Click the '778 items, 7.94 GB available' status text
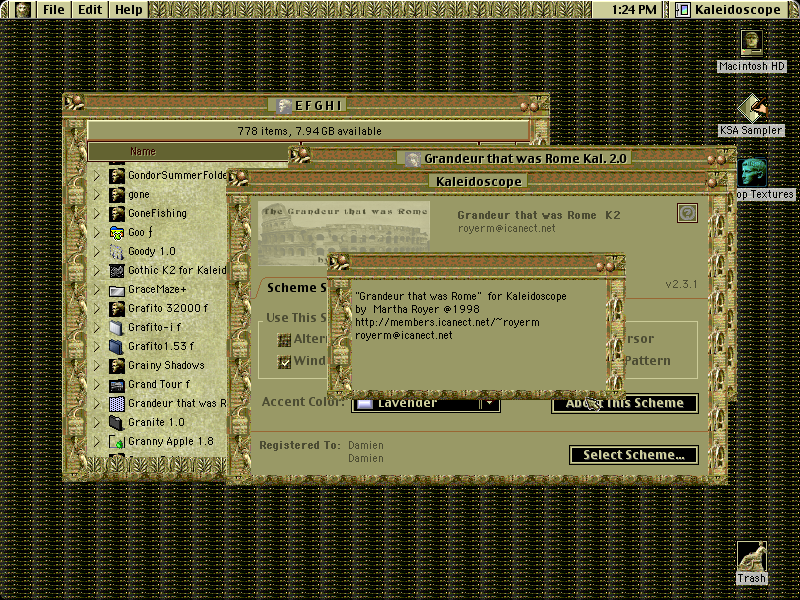The image size is (800, 600). (309, 131)
